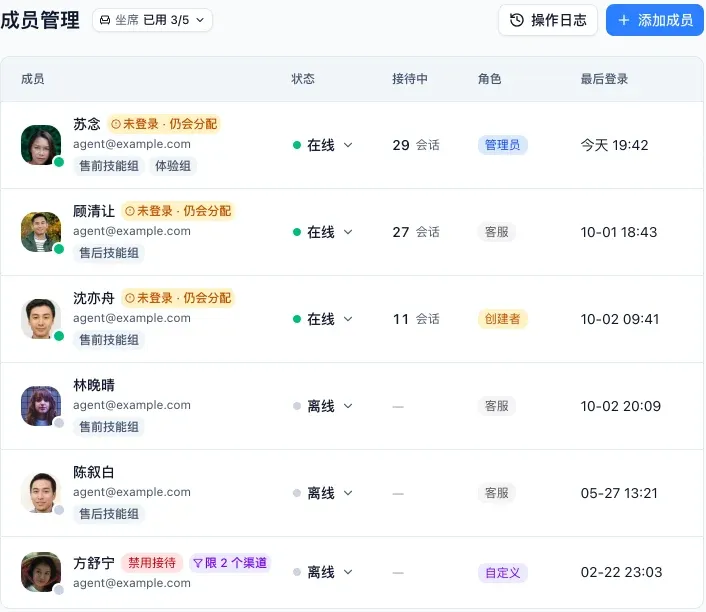The height and width of the screenshot is (612, 706).
Task: Click the name 顾清让
Action: (94, 211)
